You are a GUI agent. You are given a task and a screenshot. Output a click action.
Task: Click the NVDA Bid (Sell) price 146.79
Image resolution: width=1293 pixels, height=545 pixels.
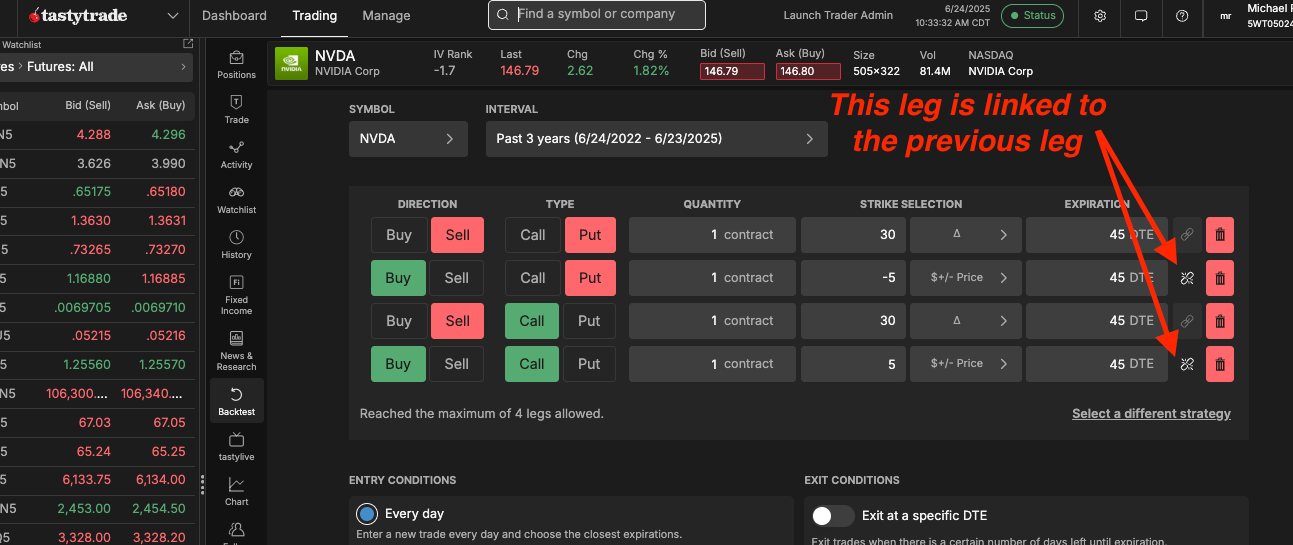click(x=732, y=71)
